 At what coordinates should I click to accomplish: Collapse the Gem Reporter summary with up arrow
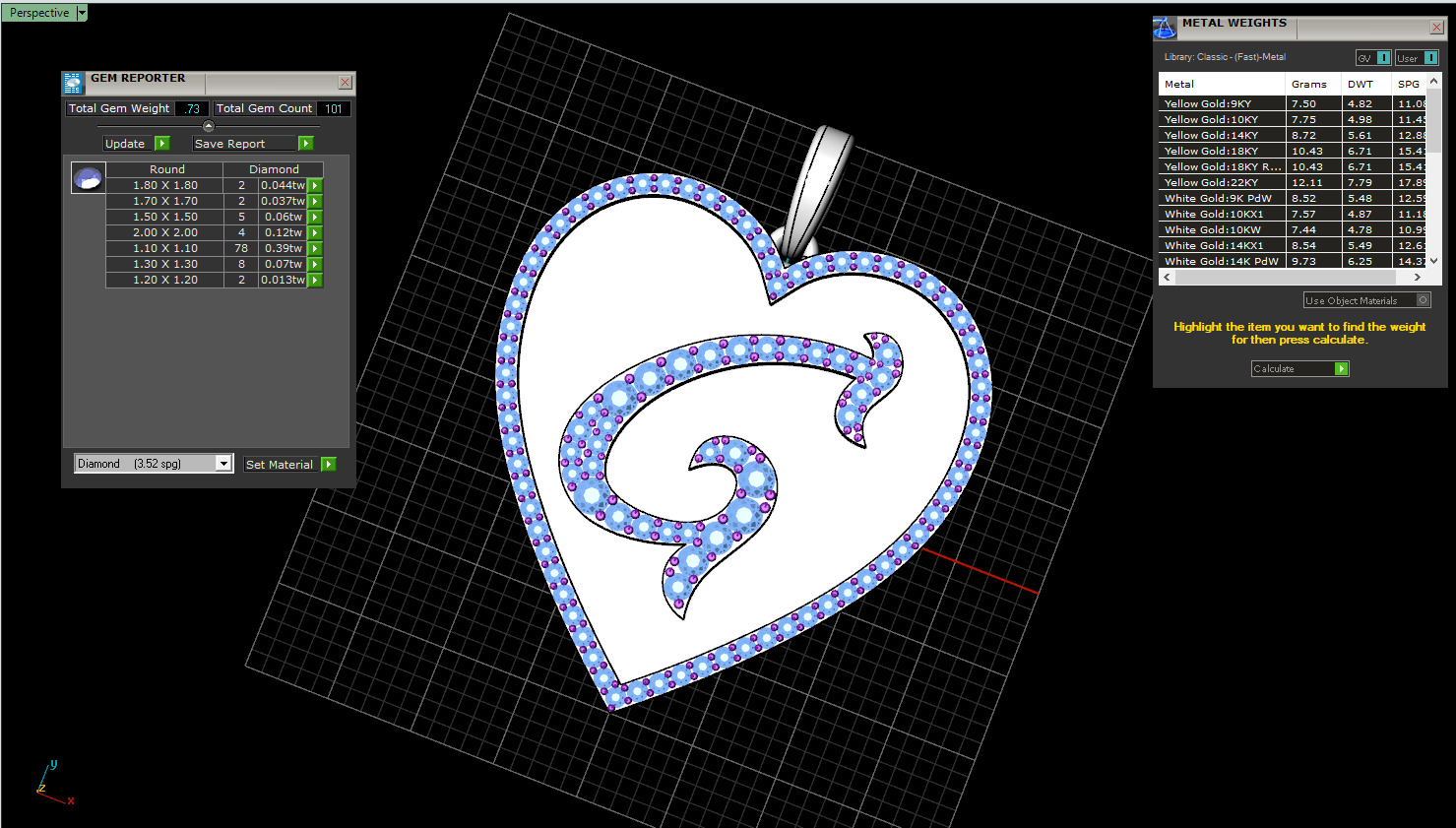(208, 126)
